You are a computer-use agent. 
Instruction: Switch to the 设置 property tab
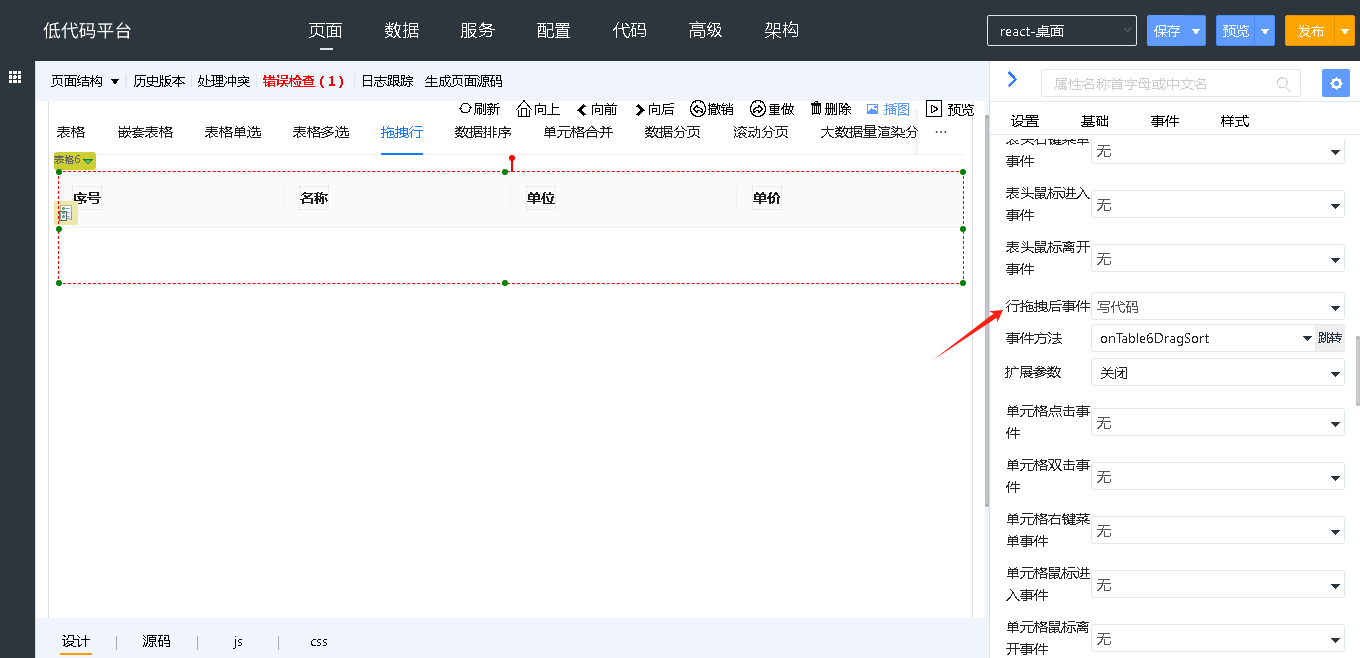[x=1025, y=121]
